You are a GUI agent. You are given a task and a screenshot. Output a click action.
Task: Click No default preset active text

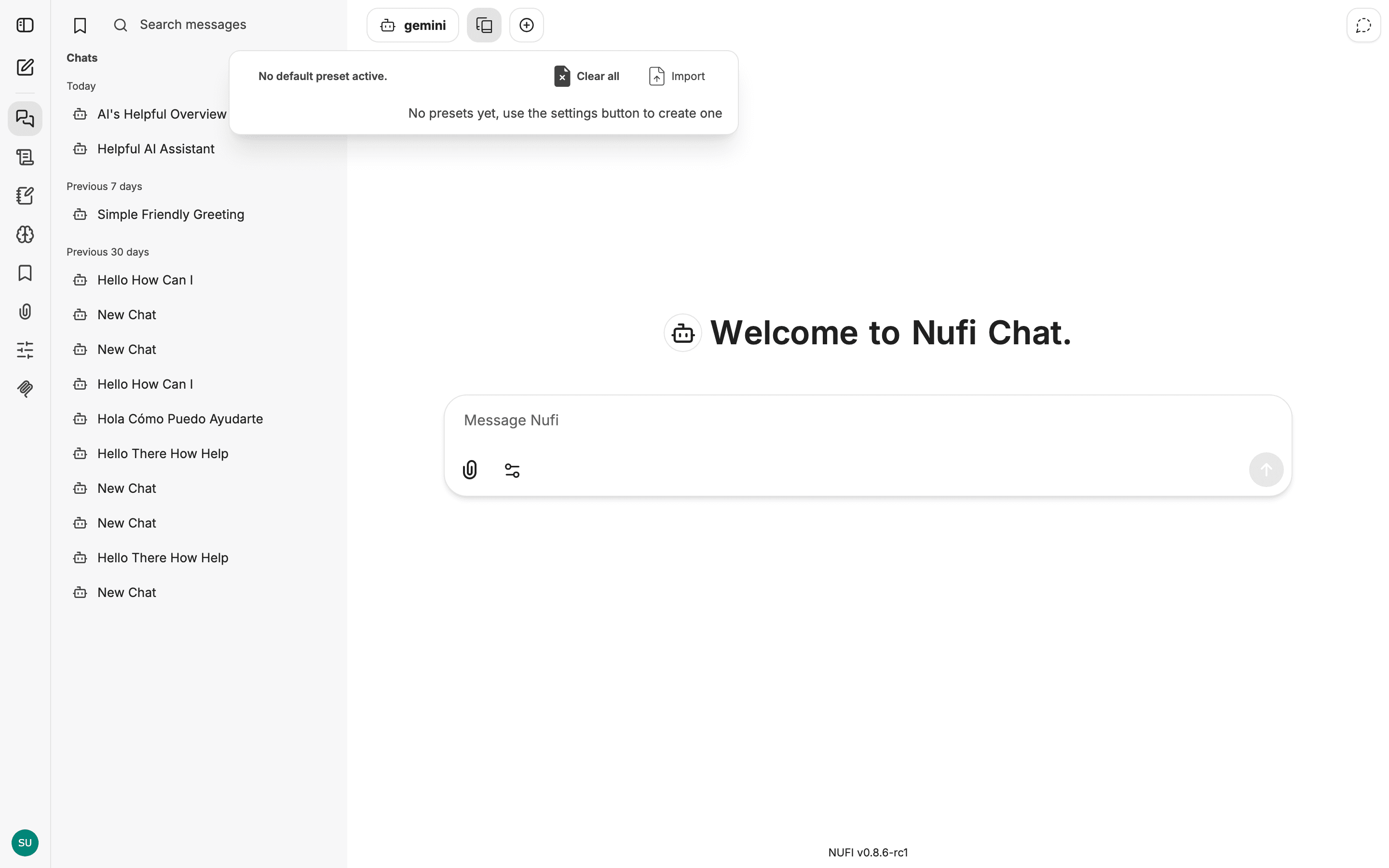323,76
